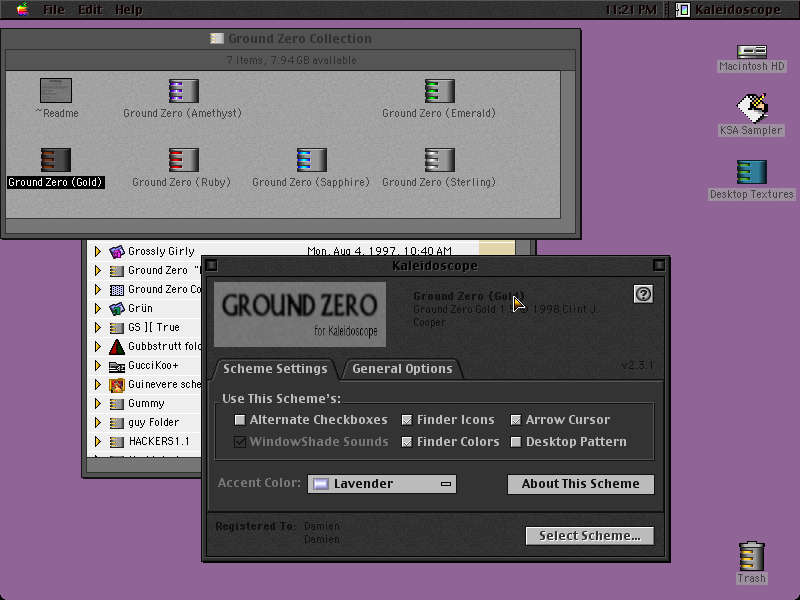Select the "Grossly Girly" name in the list
This screenshot has width=800, height=600.
[x=161, y=251]
